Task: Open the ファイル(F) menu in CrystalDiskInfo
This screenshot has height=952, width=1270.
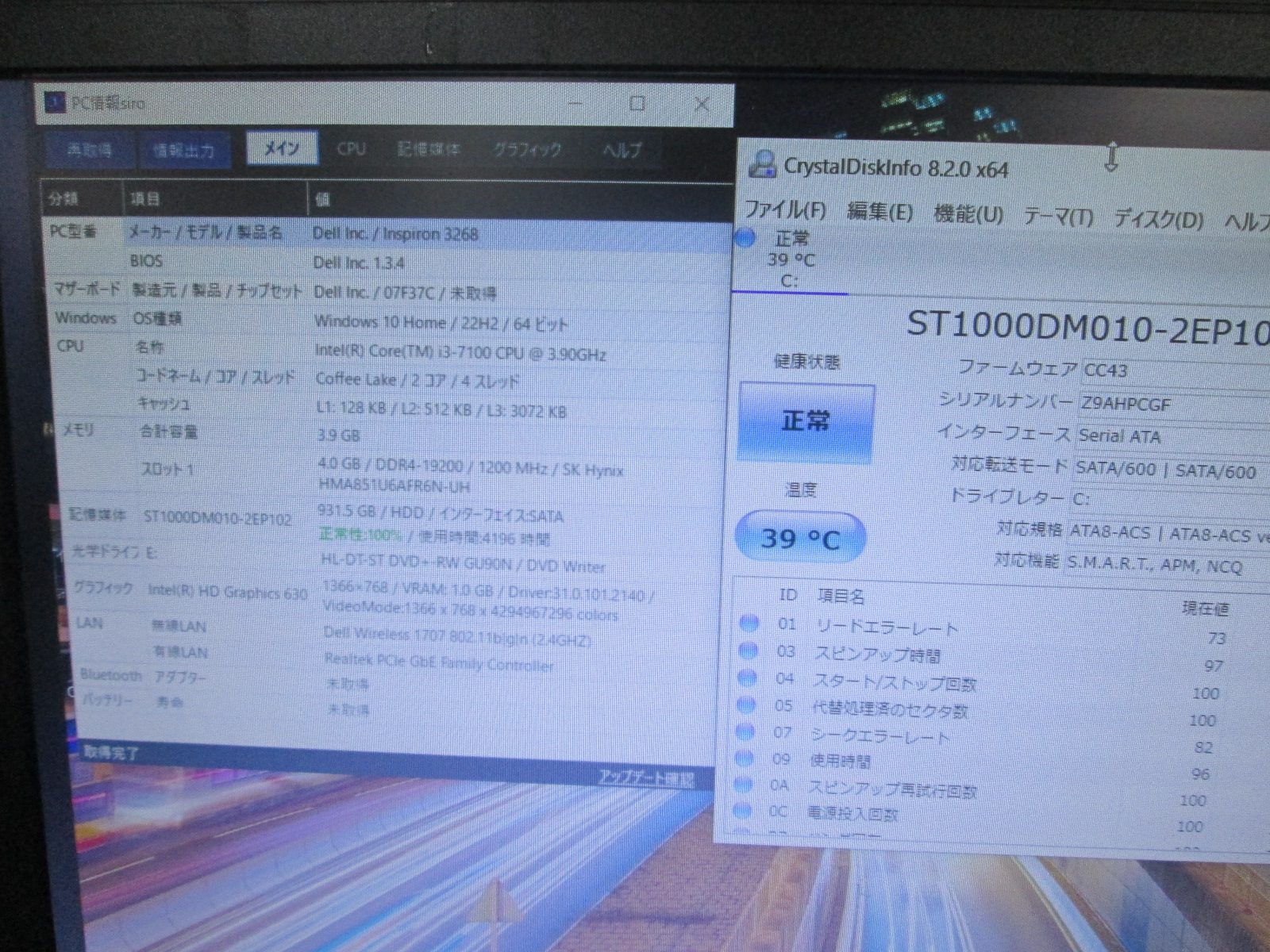Action: (x=785, y=210)
